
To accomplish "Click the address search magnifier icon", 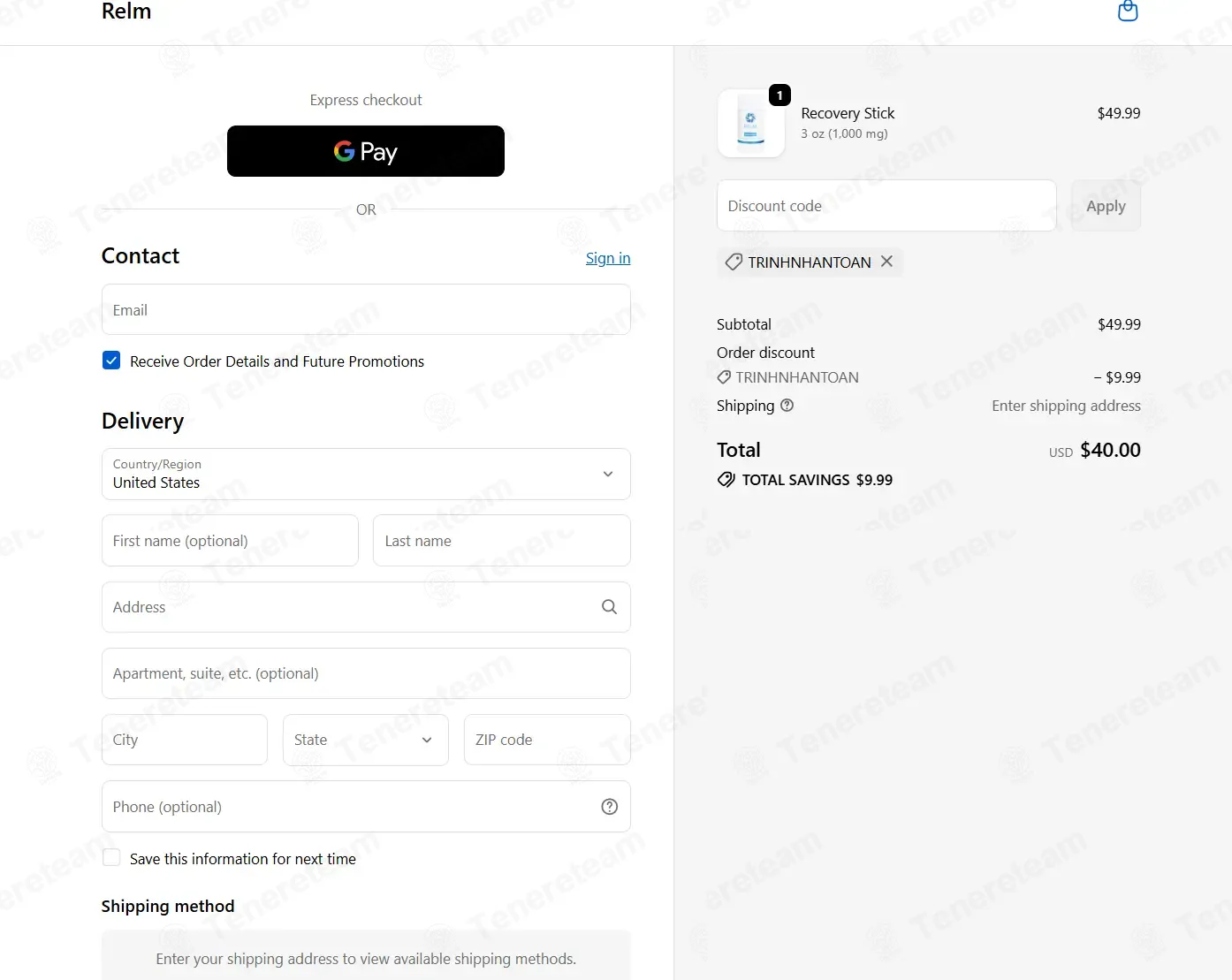I will point(609,607).
